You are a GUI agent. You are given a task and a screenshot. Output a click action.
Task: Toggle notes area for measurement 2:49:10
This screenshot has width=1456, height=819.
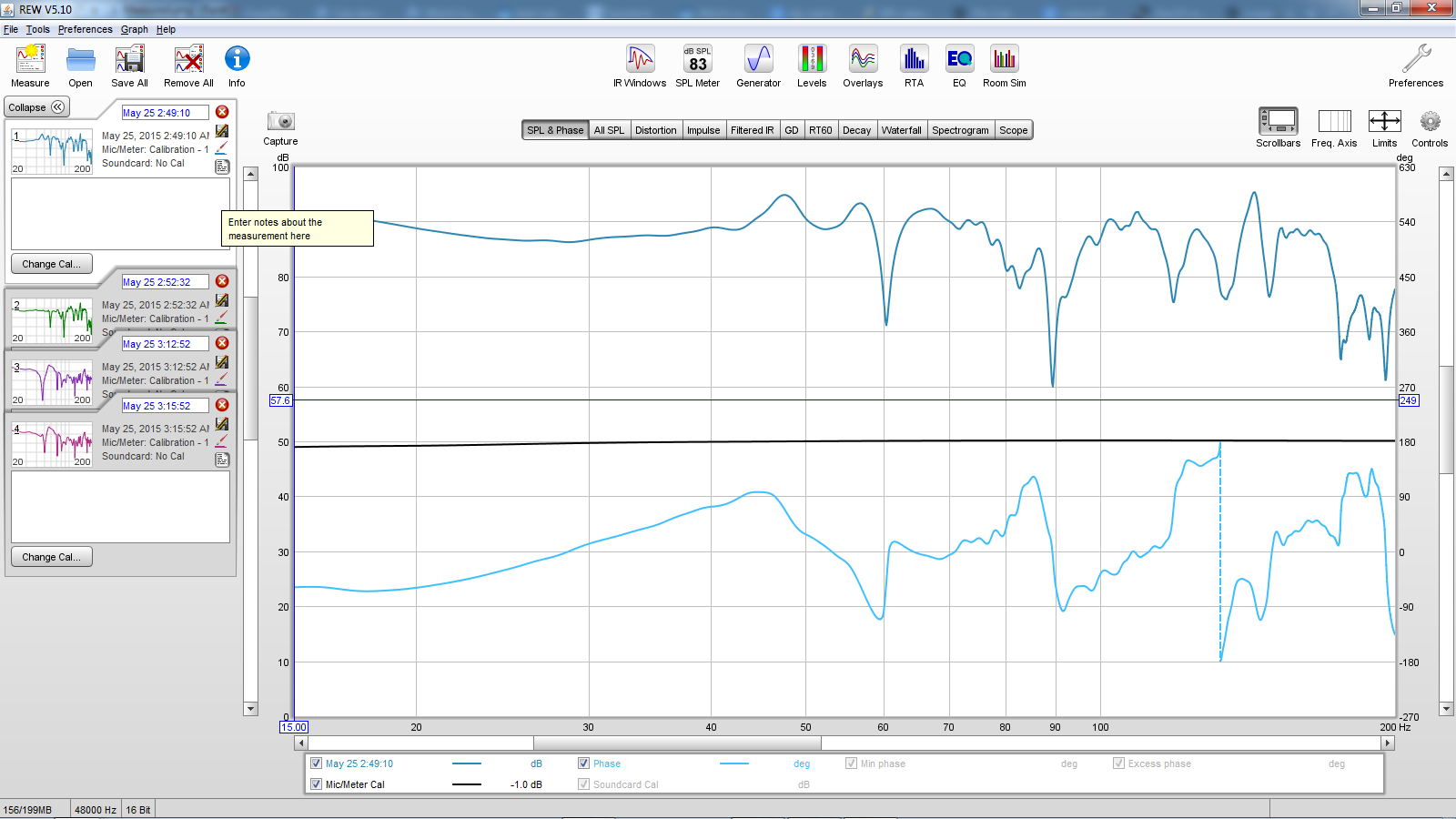pyautogui.click(x=222, y=167)
